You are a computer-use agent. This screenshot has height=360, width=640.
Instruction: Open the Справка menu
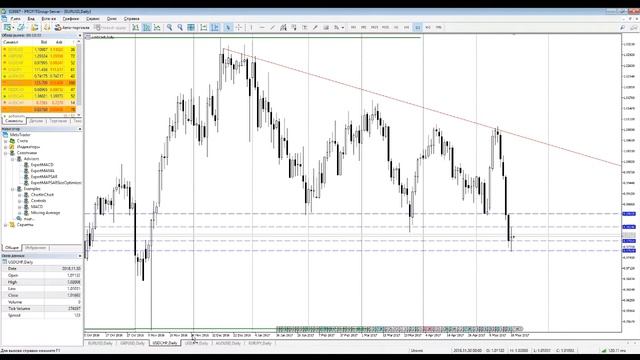131,19
